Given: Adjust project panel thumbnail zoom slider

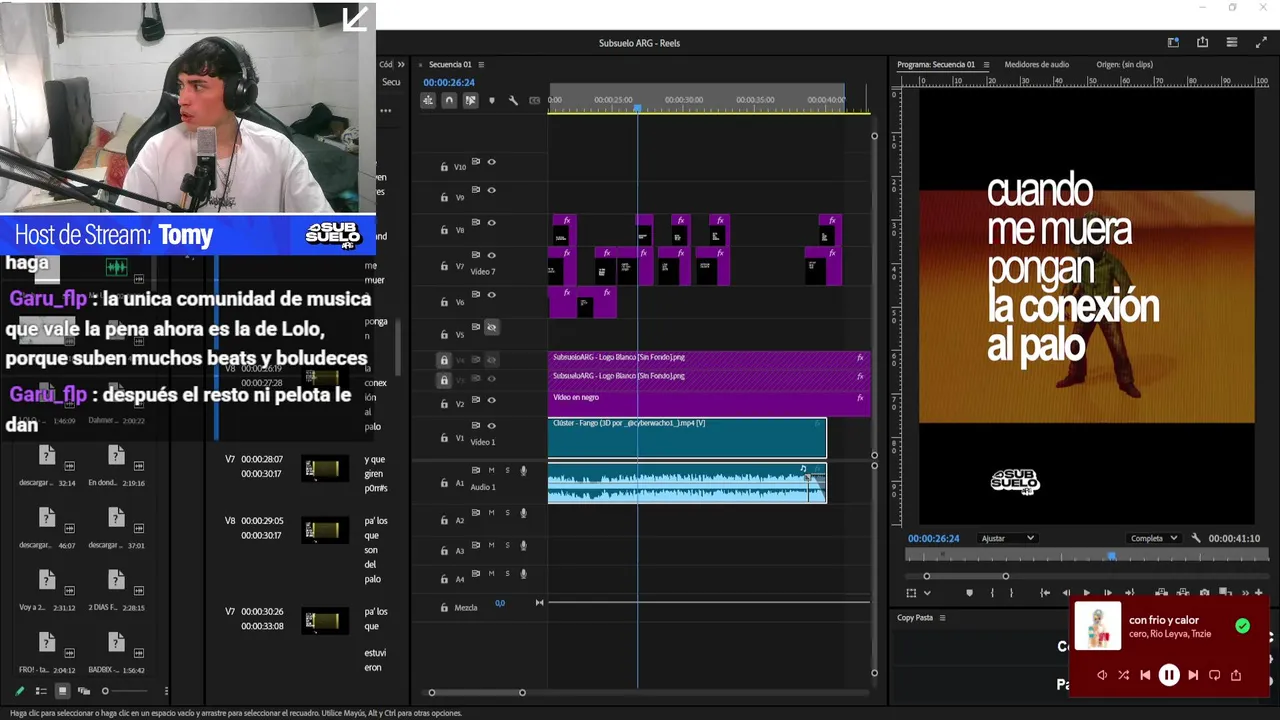Looking at the screenshot, I should [x=105, y=691].
